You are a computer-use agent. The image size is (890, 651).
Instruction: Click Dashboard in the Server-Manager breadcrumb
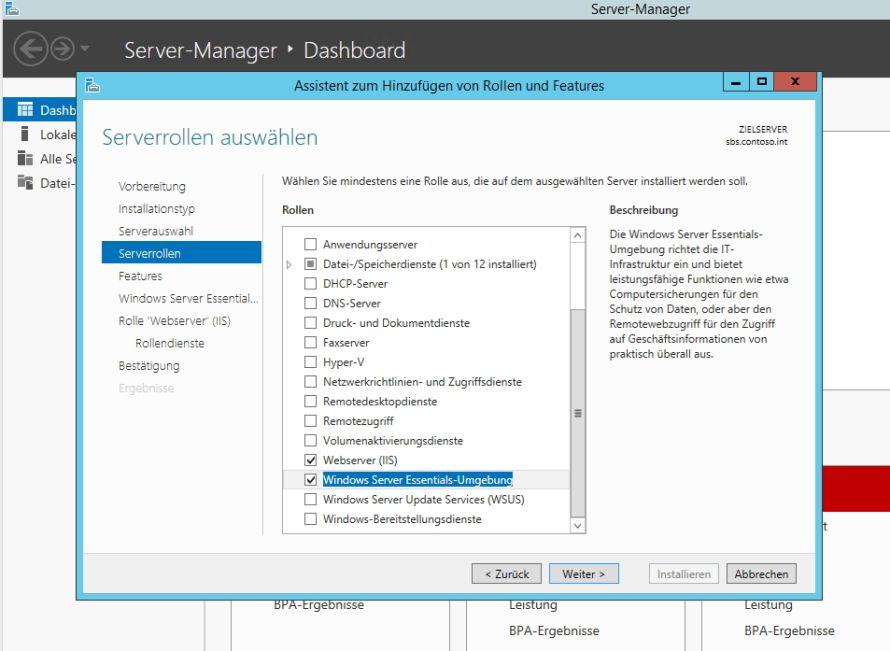coord(355,50)
